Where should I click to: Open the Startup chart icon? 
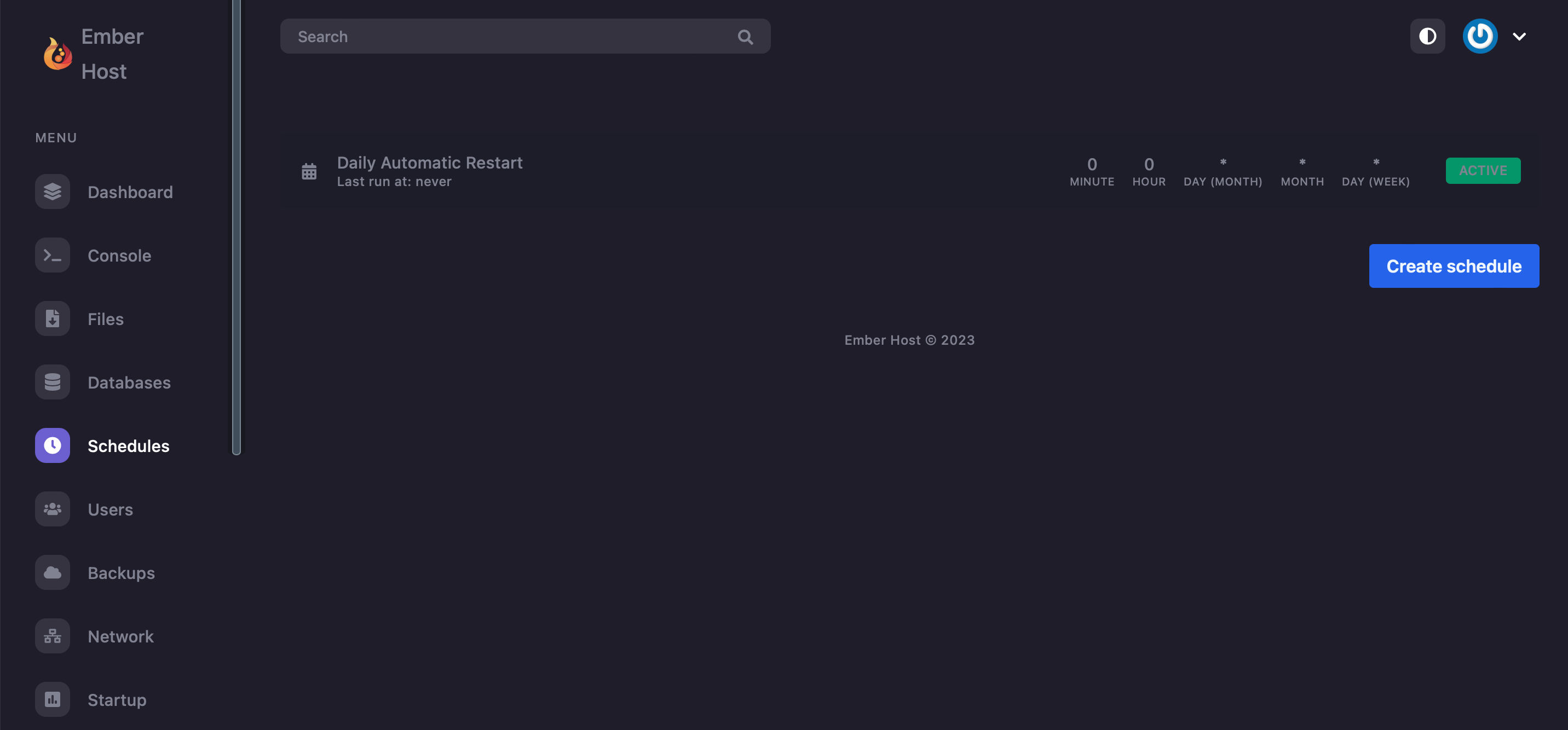53,699
